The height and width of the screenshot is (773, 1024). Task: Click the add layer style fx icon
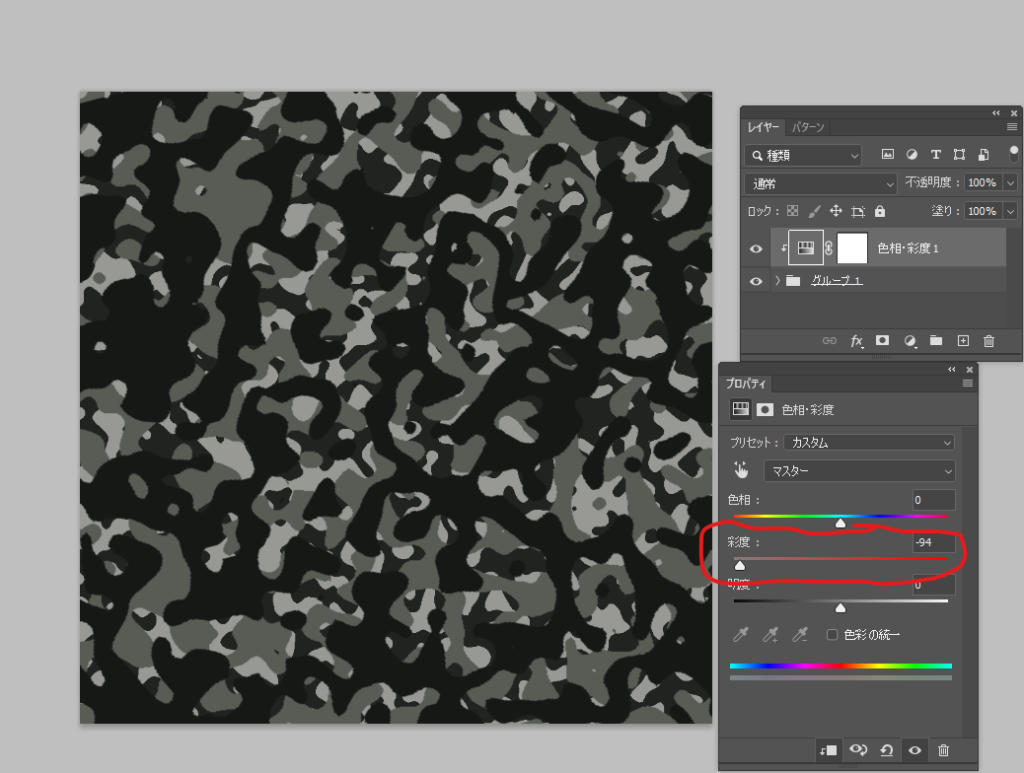(856, 341)
